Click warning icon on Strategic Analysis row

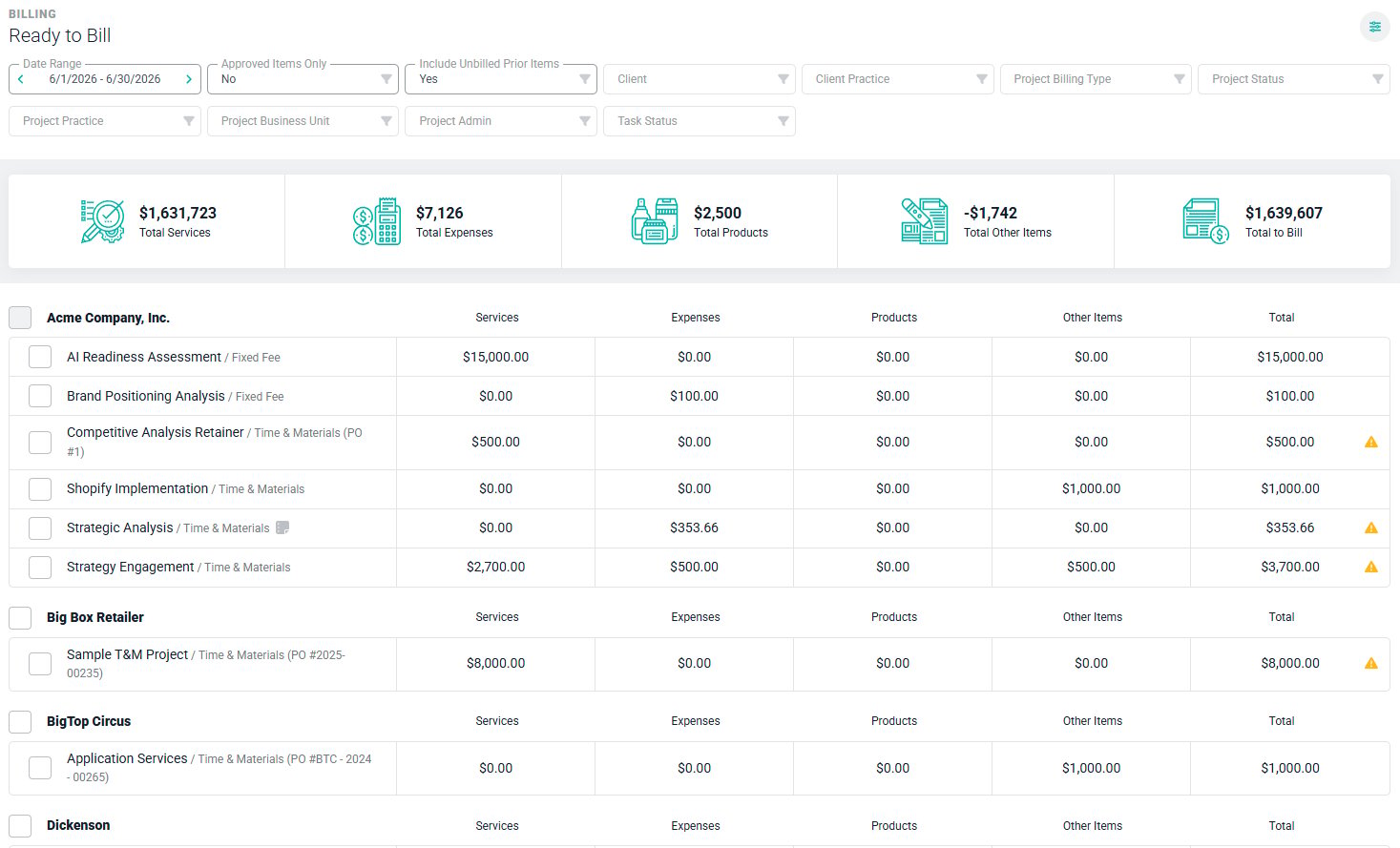(x=1371, y=527)
